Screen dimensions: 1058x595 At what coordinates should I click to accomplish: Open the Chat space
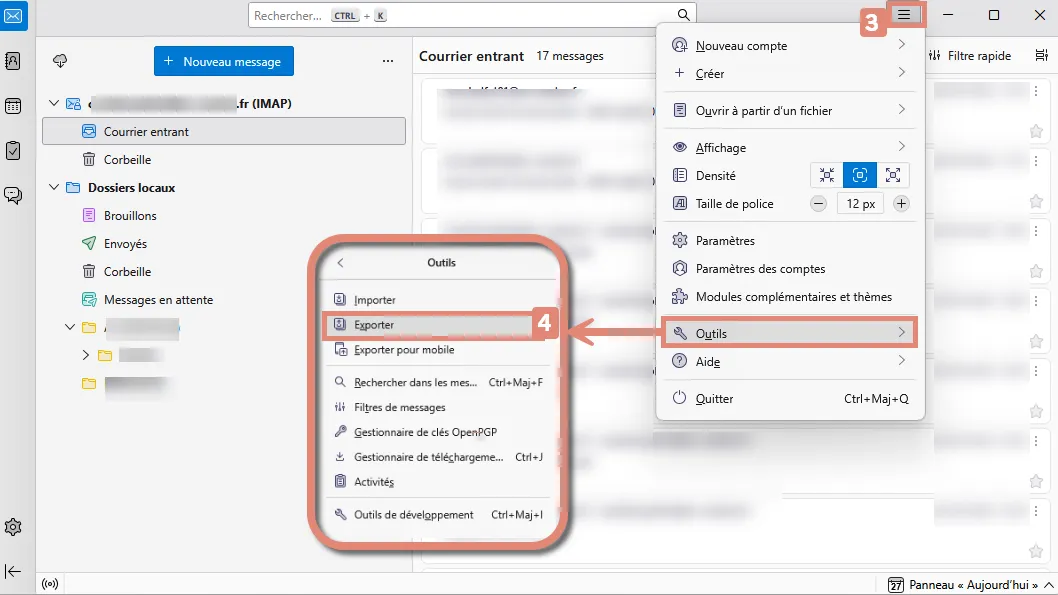click(13, 196)
